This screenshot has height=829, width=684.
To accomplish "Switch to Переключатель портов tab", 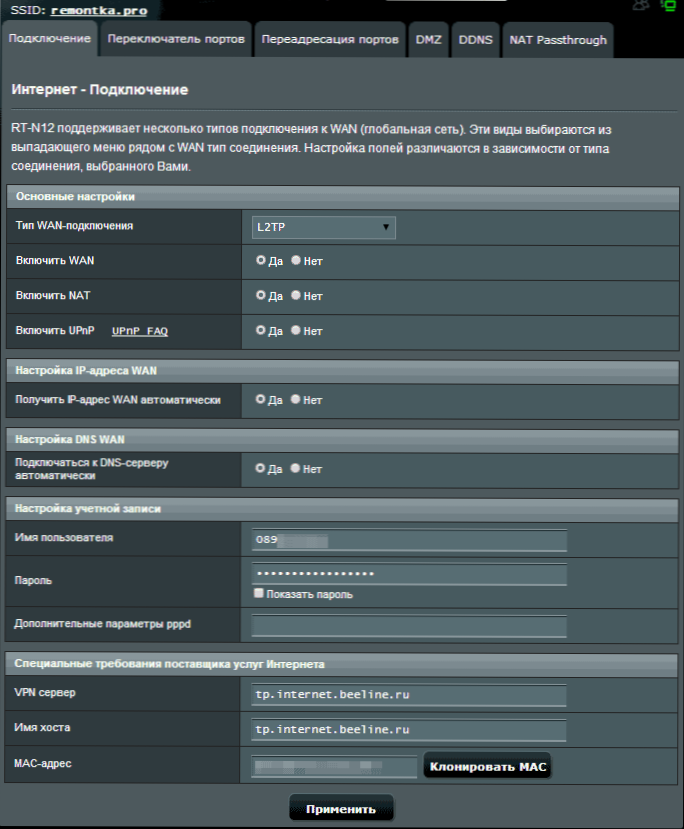I will 176,39.
